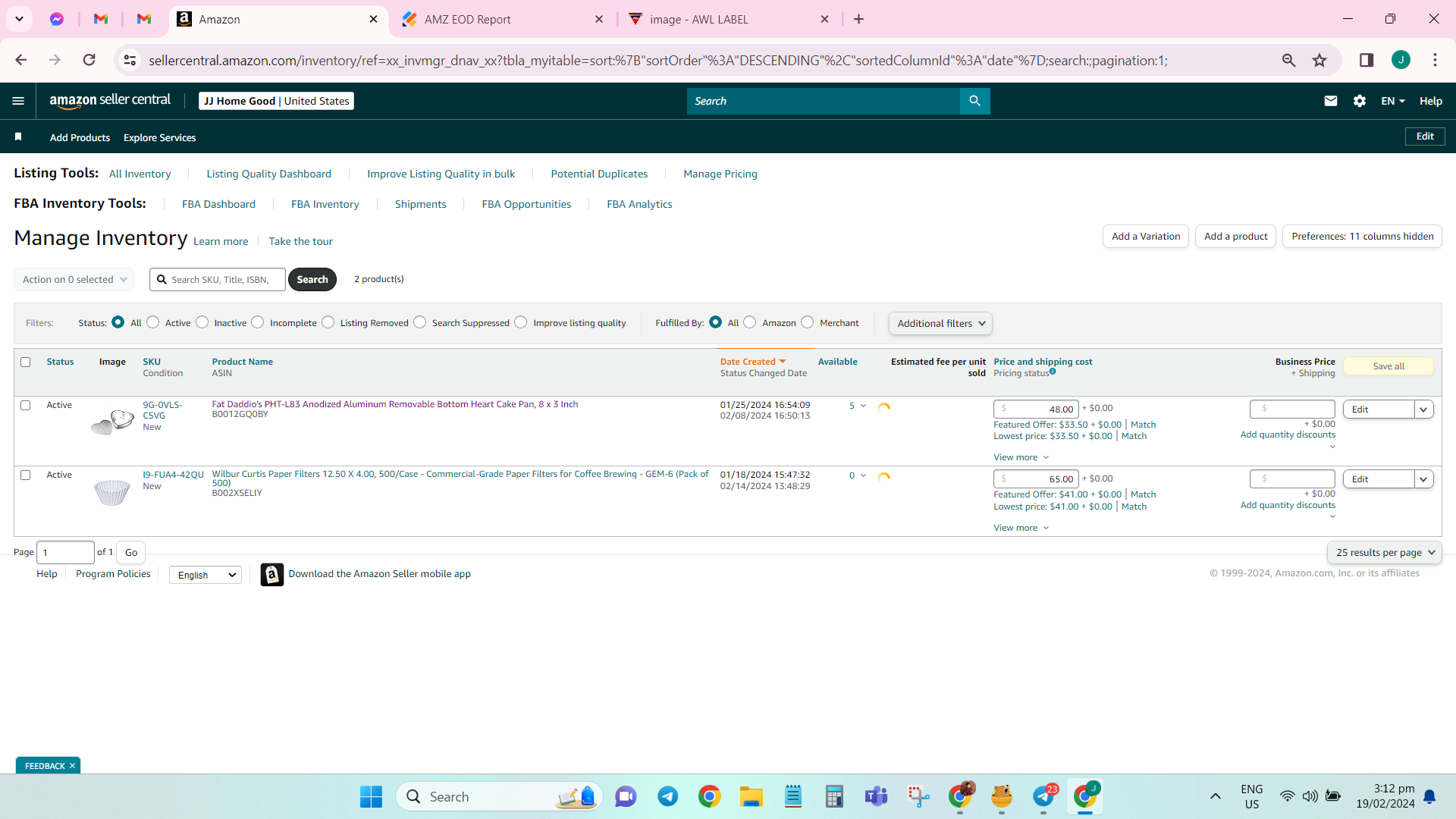Open a new browser tab
This screenshot has height=819, width=1456.
point(858,19)
